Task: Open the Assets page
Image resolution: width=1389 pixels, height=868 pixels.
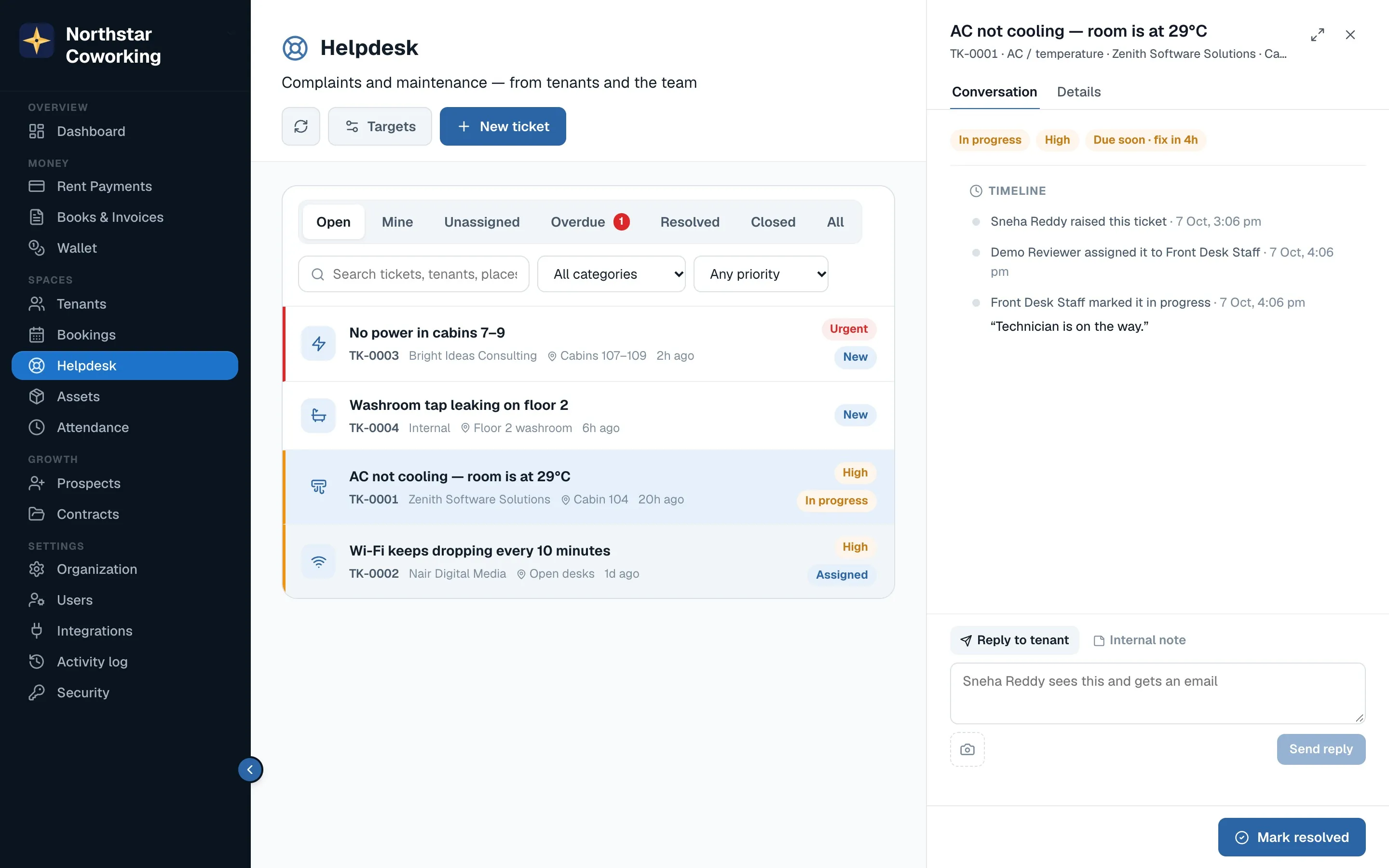Action: tap(125, 397)
